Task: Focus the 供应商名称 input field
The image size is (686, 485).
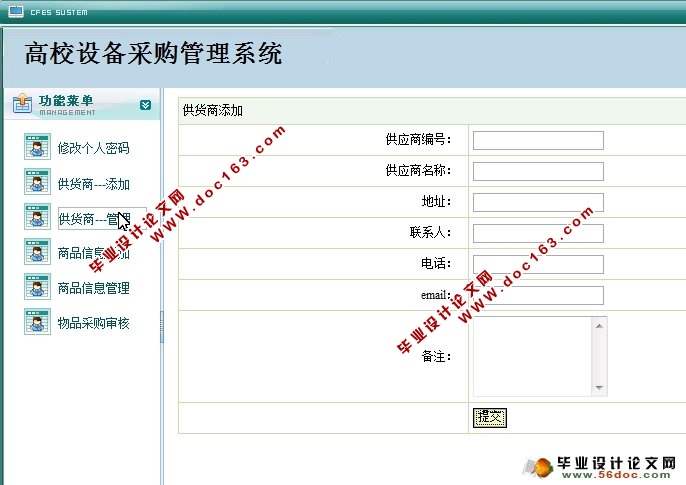Action: pyautogui.click(x=538, y=171)
